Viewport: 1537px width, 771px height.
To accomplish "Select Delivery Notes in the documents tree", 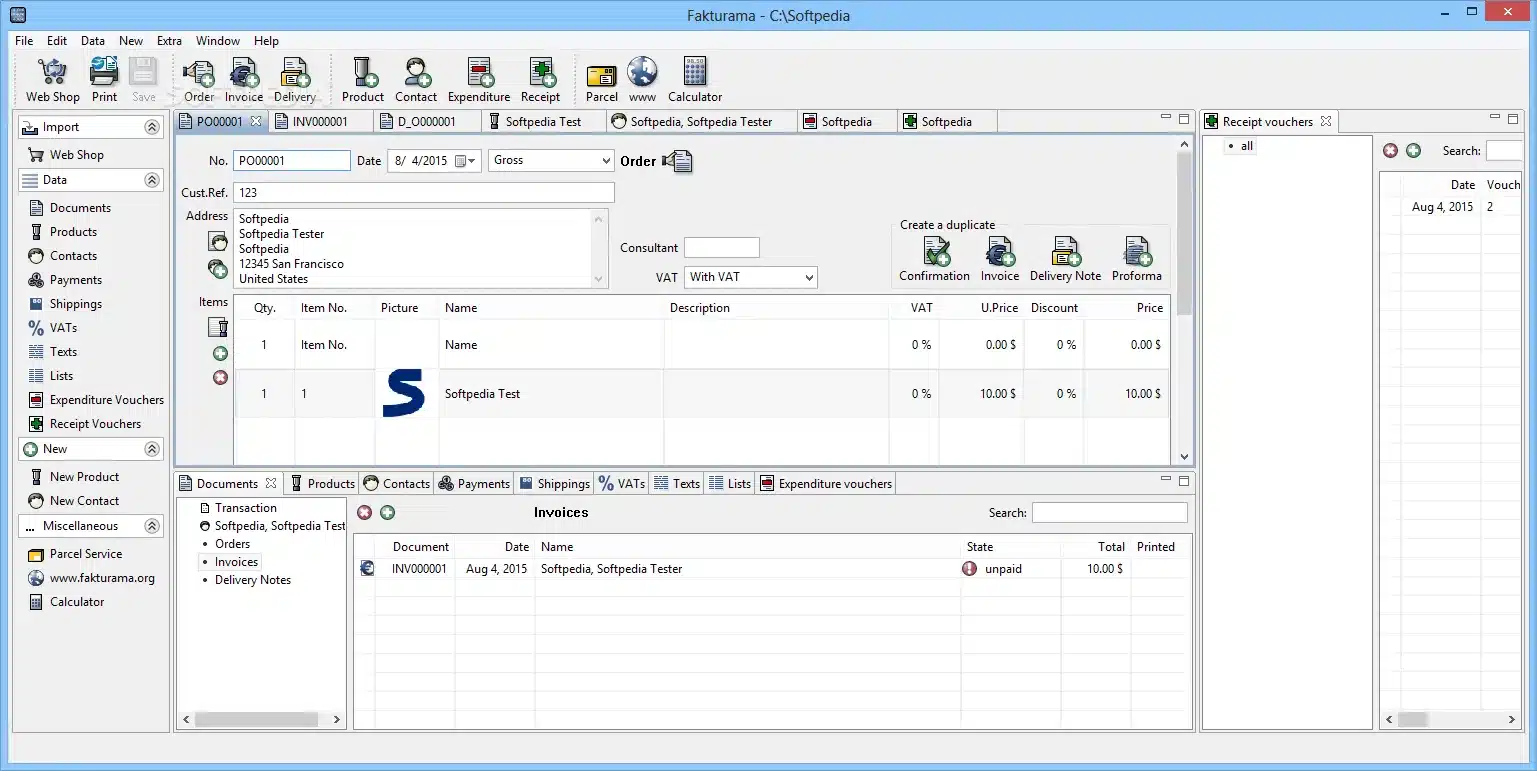I will click(x=252, y=580).
